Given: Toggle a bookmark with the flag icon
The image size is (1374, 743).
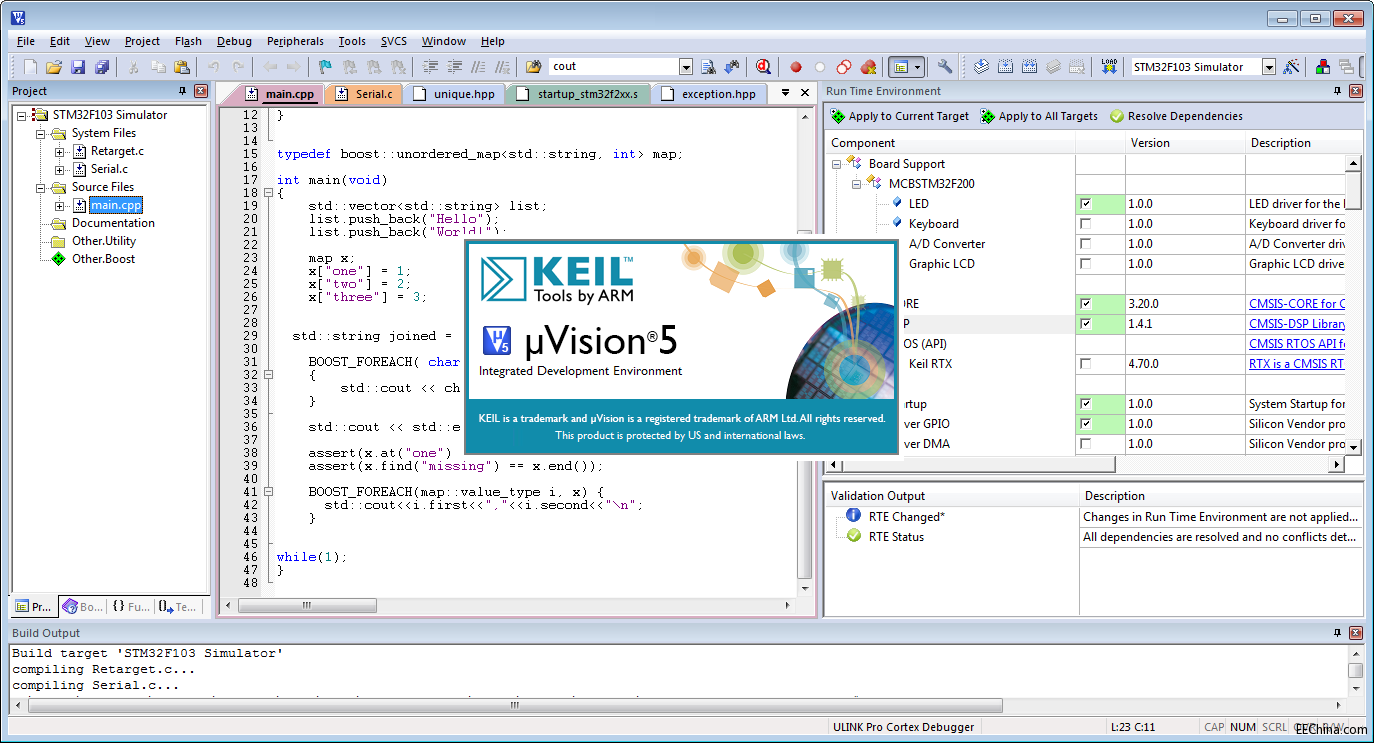Looking at the screenshot, I should pyautogui.click(x=325, y=67).
